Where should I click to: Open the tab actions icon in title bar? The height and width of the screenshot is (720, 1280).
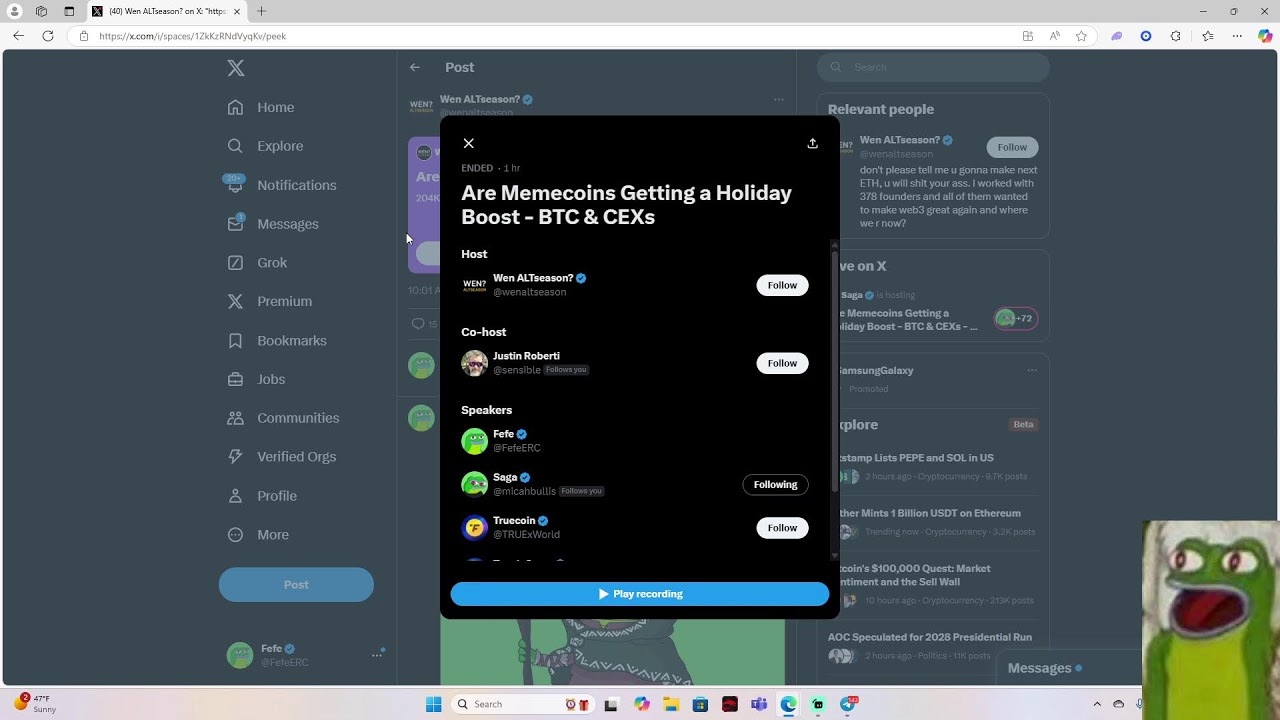[69, 11]
